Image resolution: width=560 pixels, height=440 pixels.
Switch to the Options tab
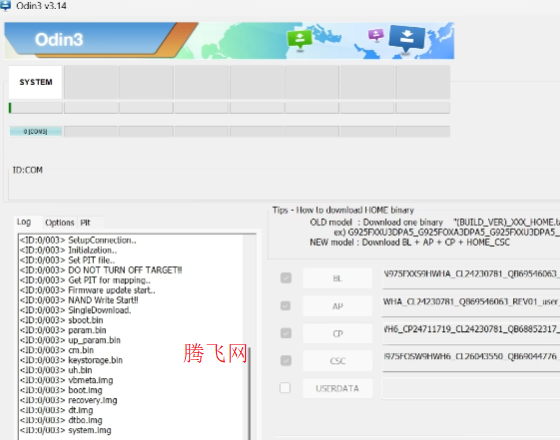tap(60, 222)
